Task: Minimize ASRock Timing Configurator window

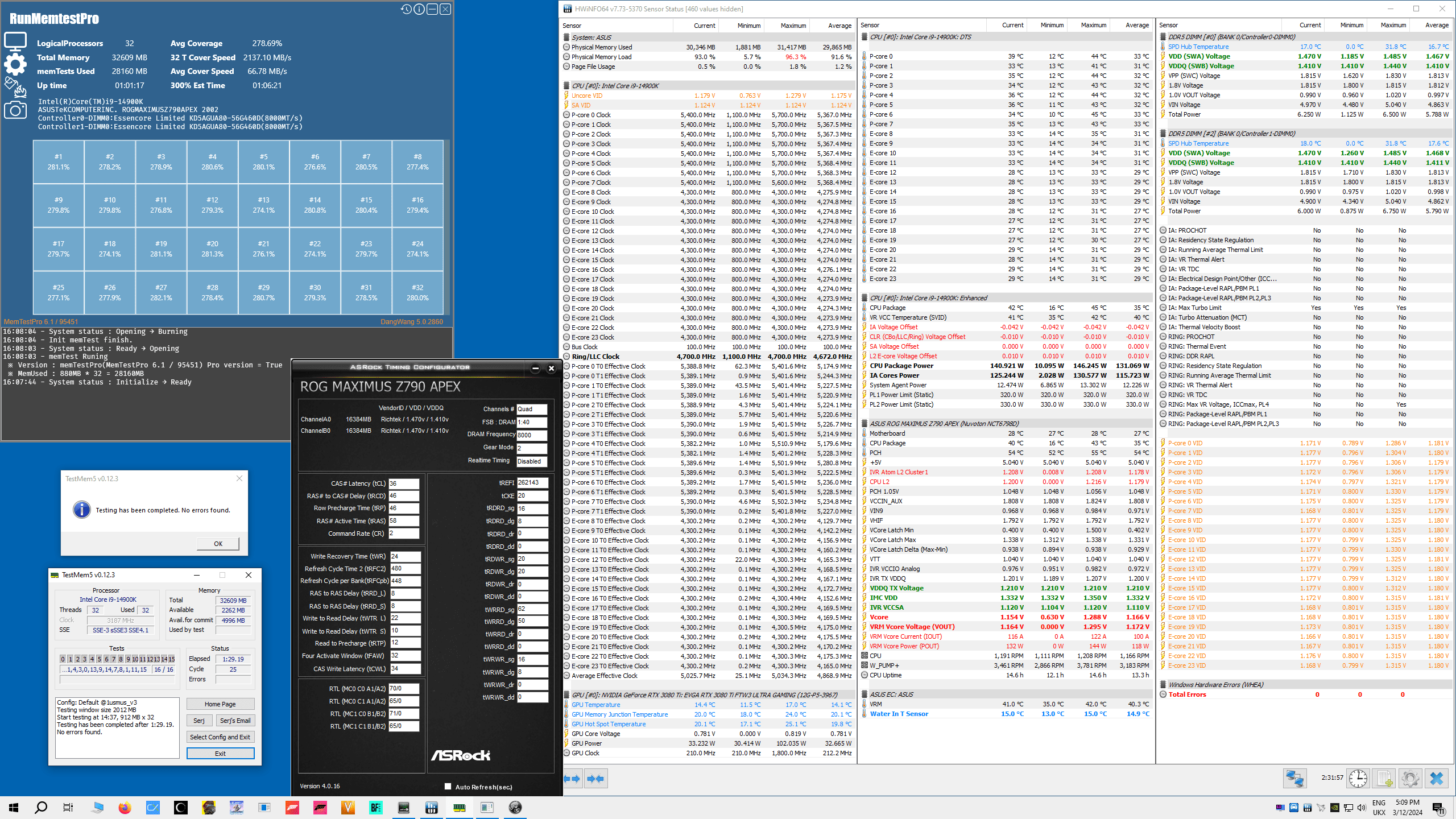Action: pos(535,368)
